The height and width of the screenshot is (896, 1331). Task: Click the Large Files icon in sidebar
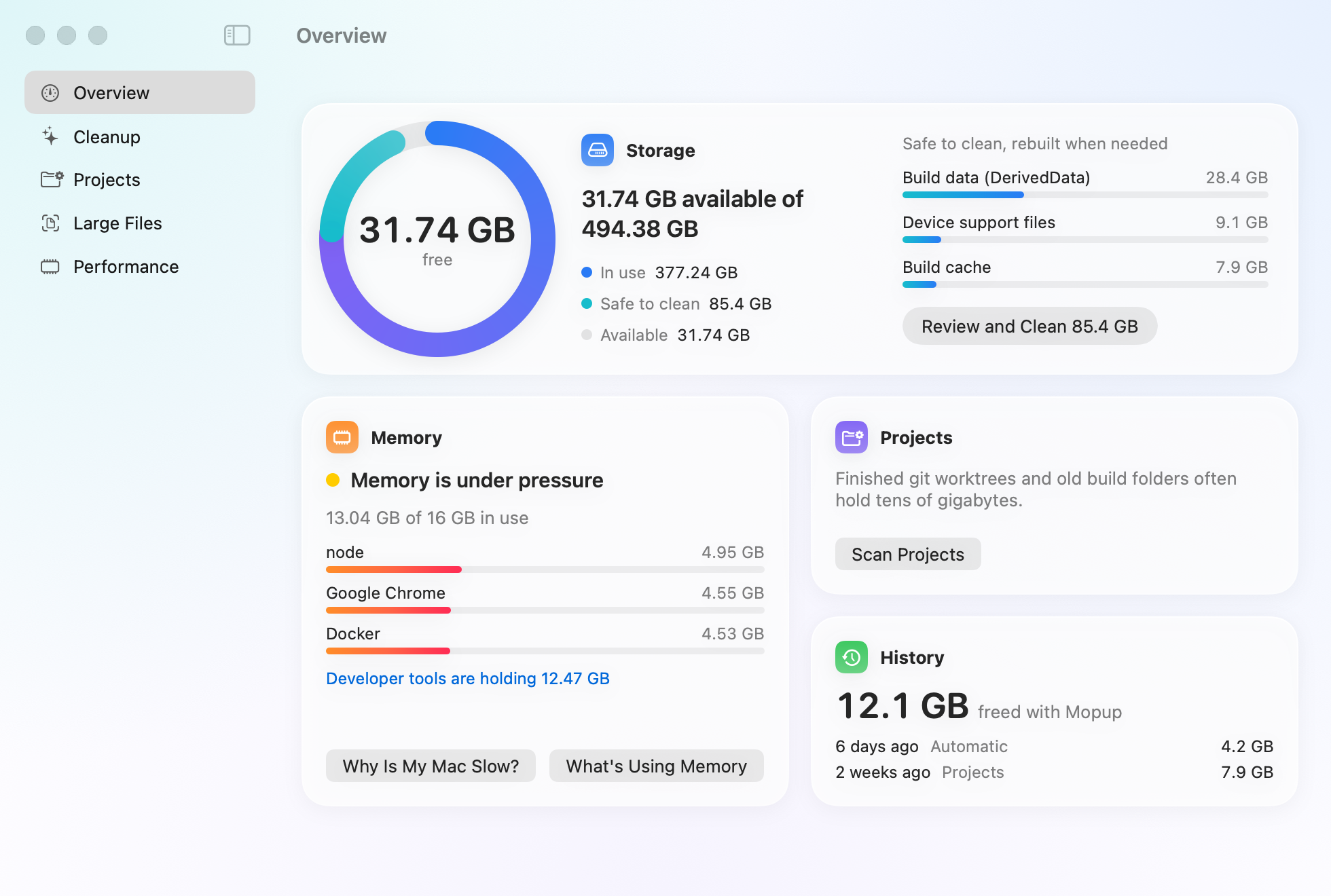(x=50, y=223)
